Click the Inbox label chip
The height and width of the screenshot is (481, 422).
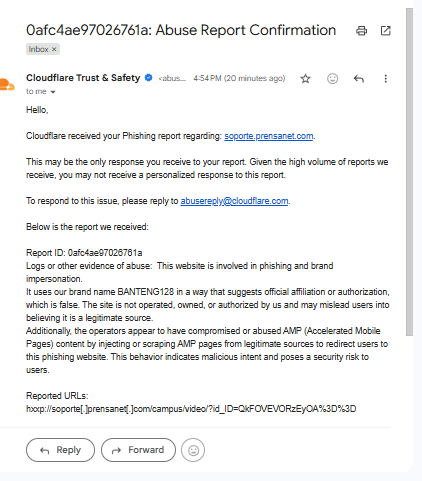(x=38, y=49)
